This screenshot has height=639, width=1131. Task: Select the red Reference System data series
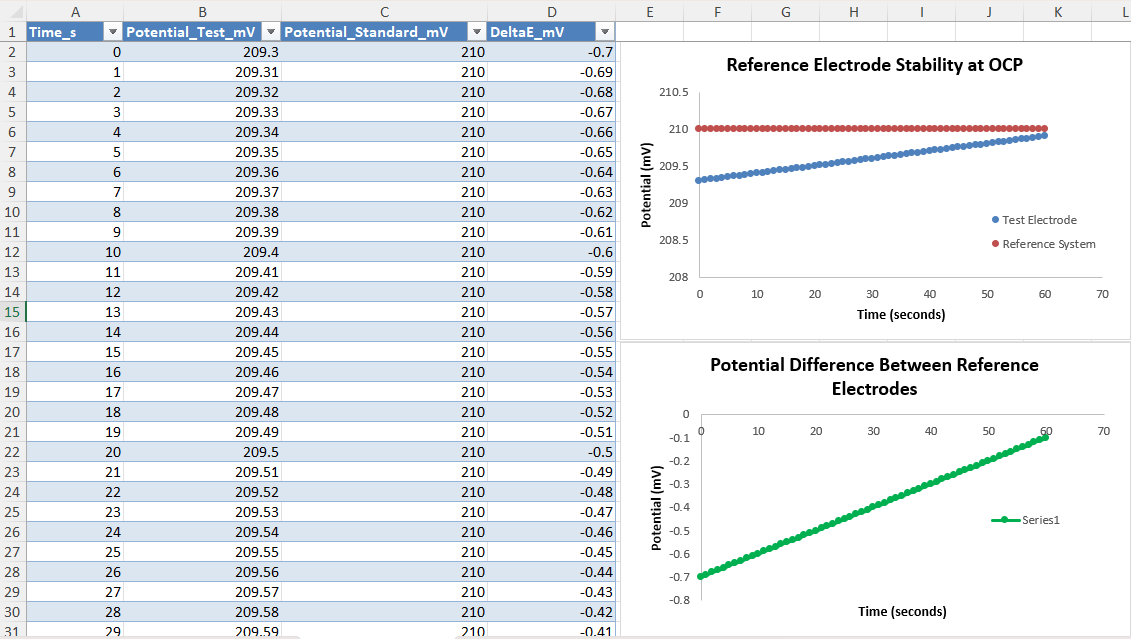tap(873, 128)
